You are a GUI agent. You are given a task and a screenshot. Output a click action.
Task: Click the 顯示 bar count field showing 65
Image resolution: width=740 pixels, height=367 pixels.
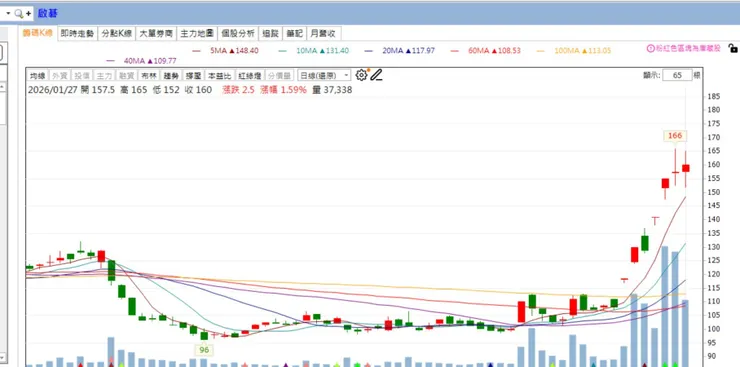(677, 75)
